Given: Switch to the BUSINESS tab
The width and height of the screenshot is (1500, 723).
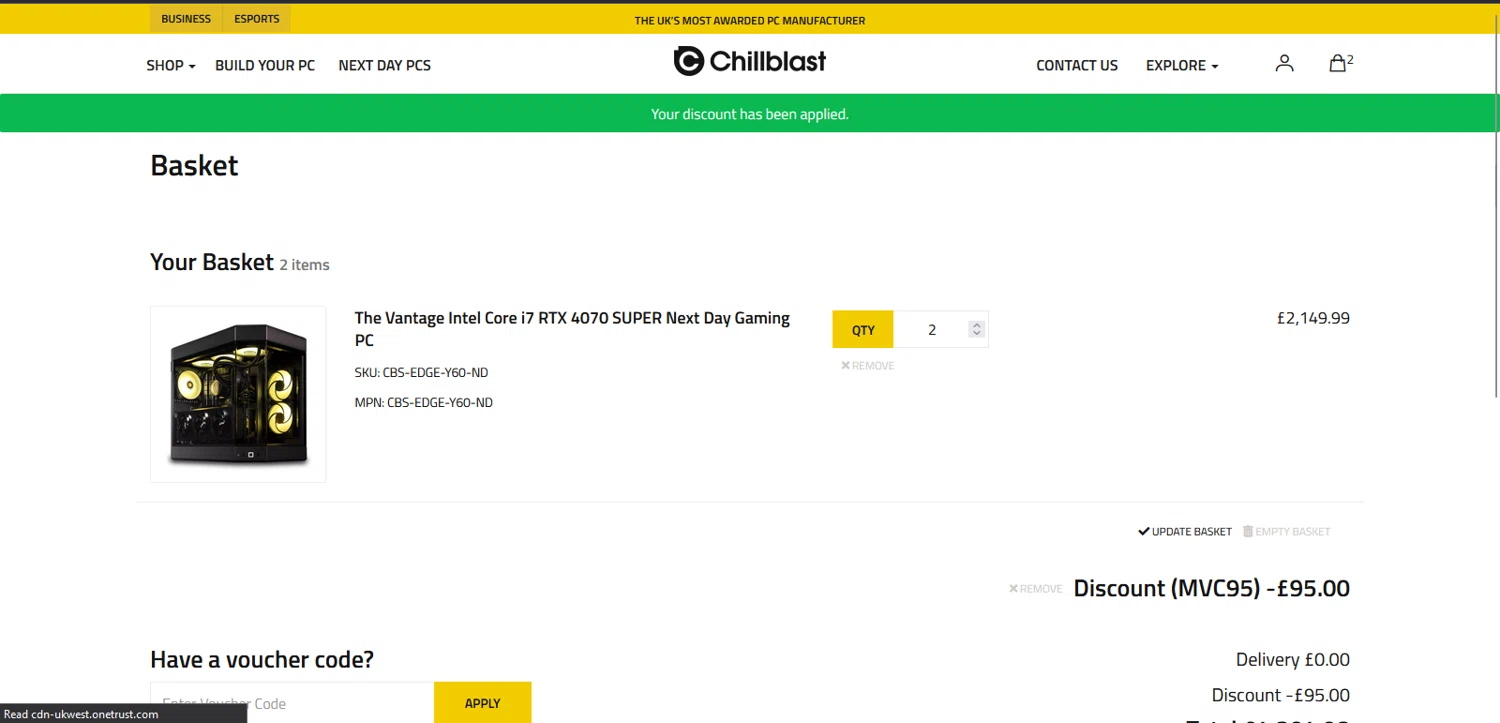Looking at the screenshot, I should (x=186, y=19).
